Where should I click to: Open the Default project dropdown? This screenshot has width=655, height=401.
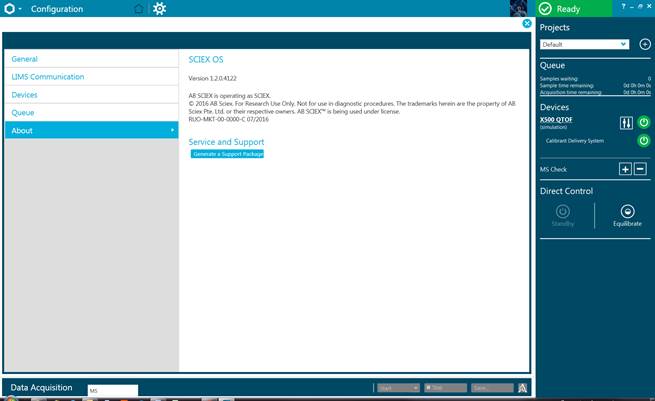[584, 44]
